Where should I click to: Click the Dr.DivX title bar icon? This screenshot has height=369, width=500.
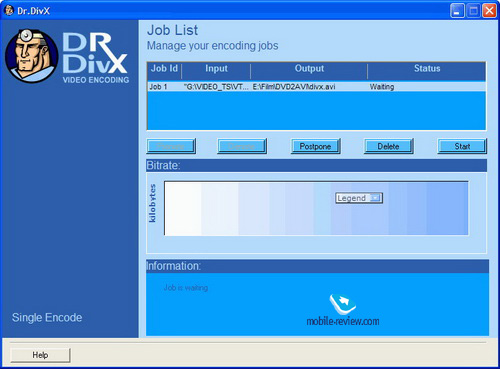click(9, 10)
